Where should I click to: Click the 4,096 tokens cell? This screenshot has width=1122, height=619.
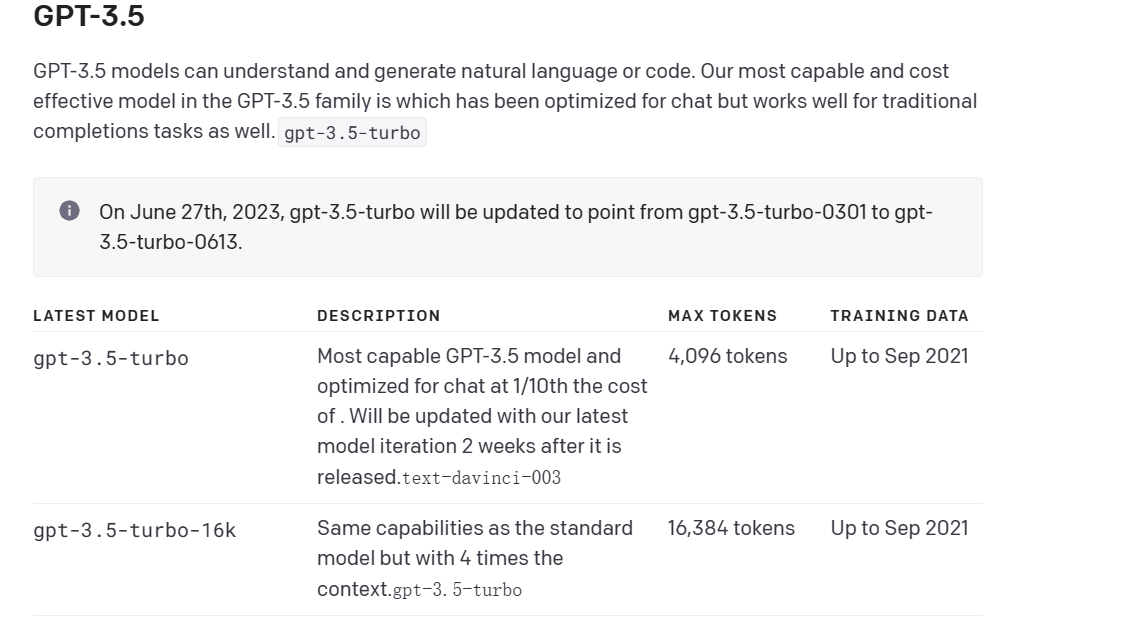727,356
